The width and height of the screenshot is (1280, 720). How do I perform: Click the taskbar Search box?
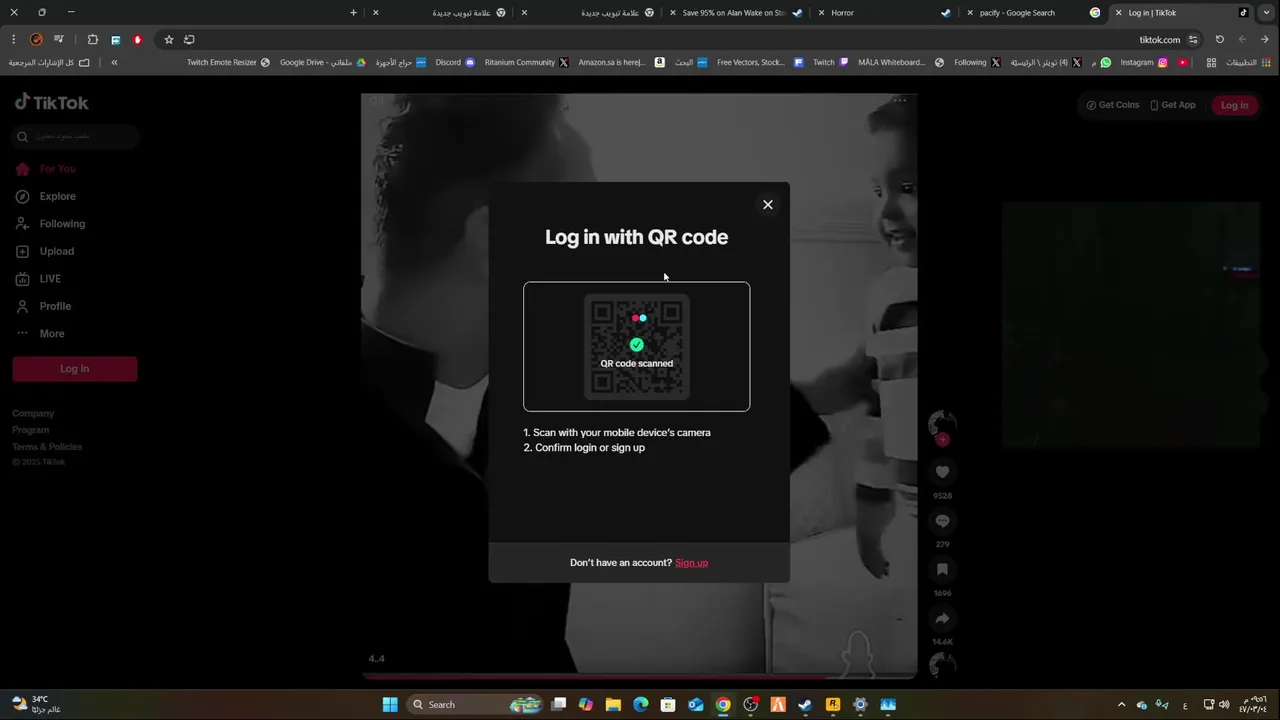[477, 705]
